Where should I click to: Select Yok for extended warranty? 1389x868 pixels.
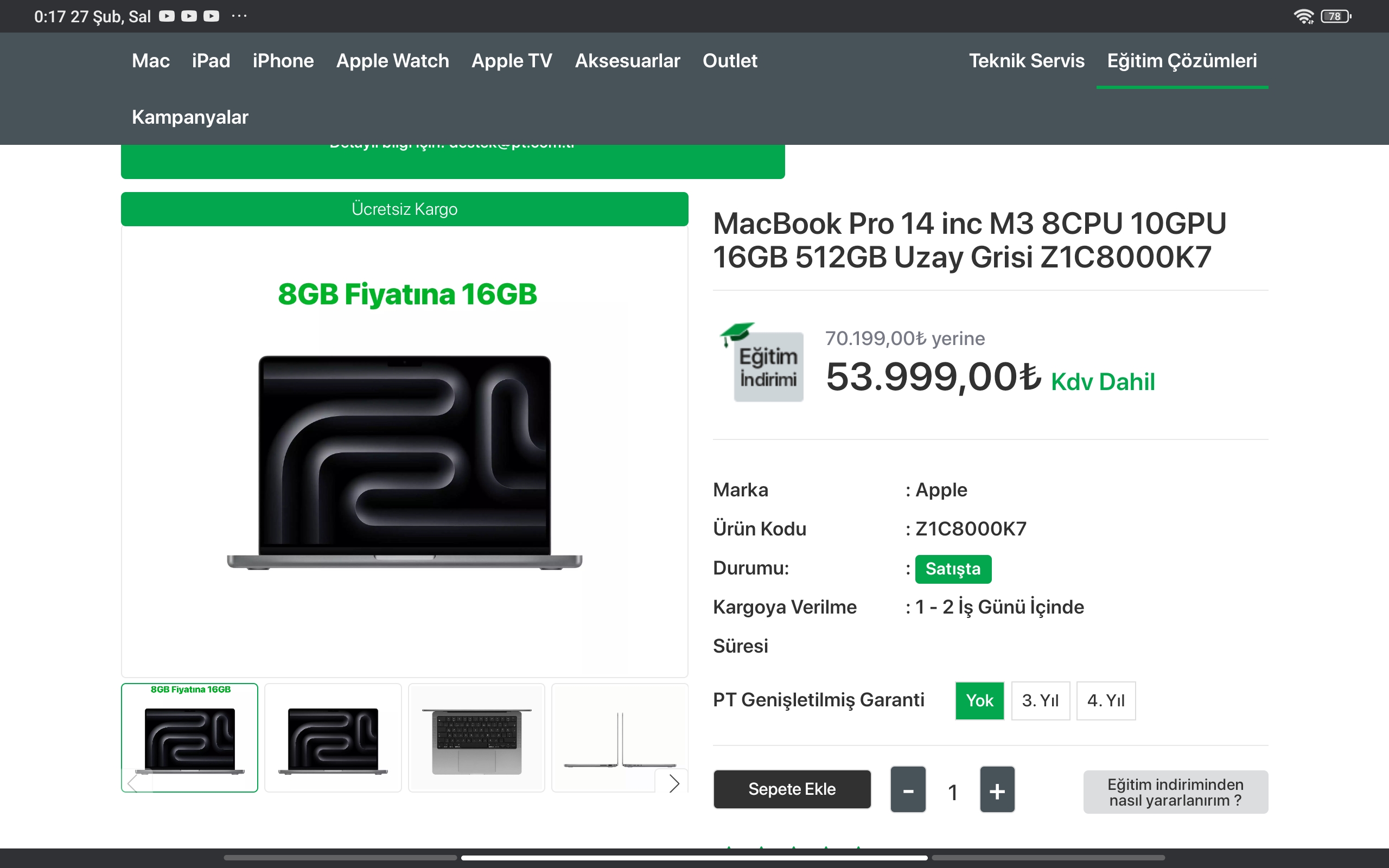point(979,700)
